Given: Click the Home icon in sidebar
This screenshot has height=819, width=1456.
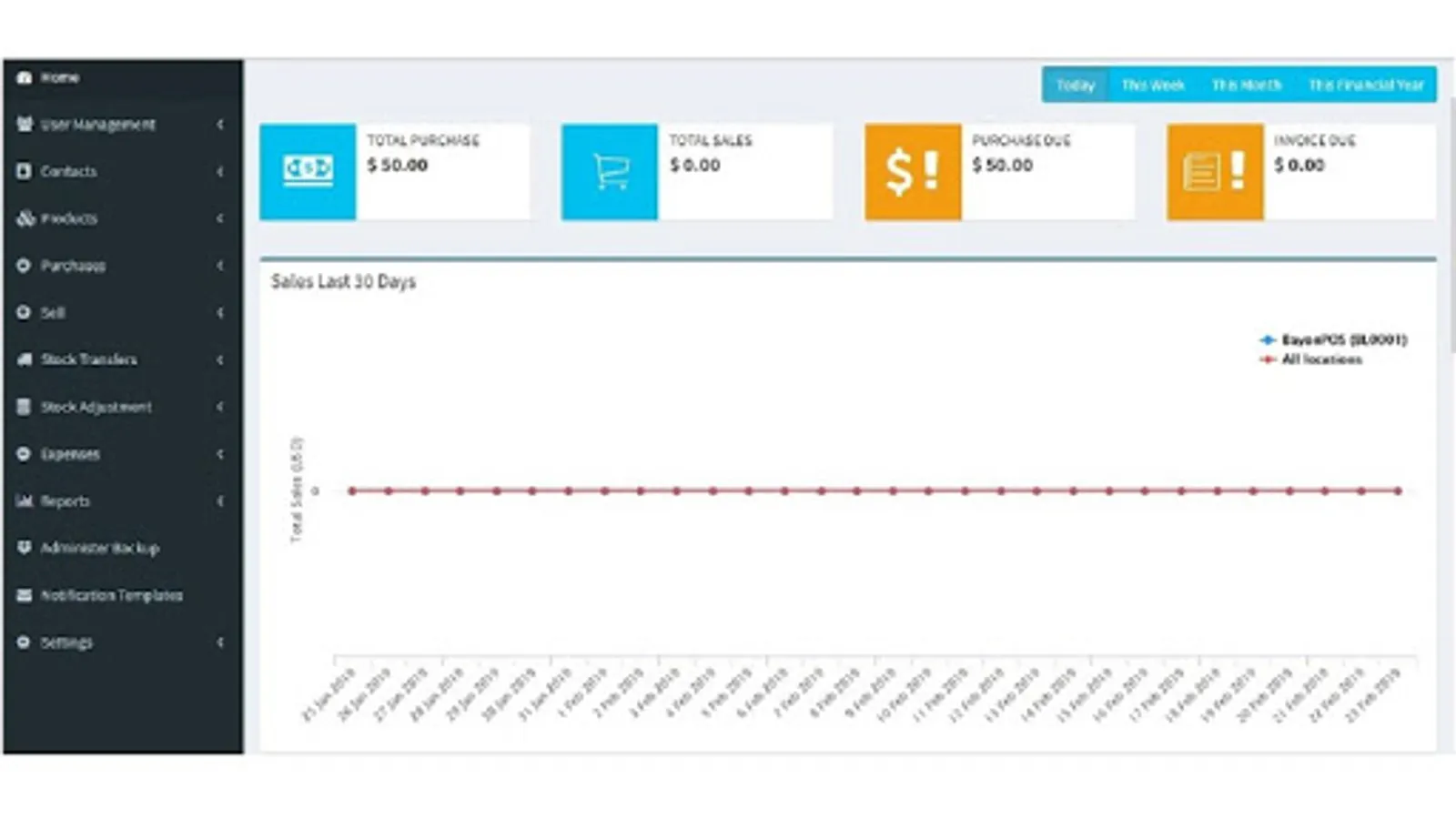Looking at the screenshot, I should (x=25, y=77).
